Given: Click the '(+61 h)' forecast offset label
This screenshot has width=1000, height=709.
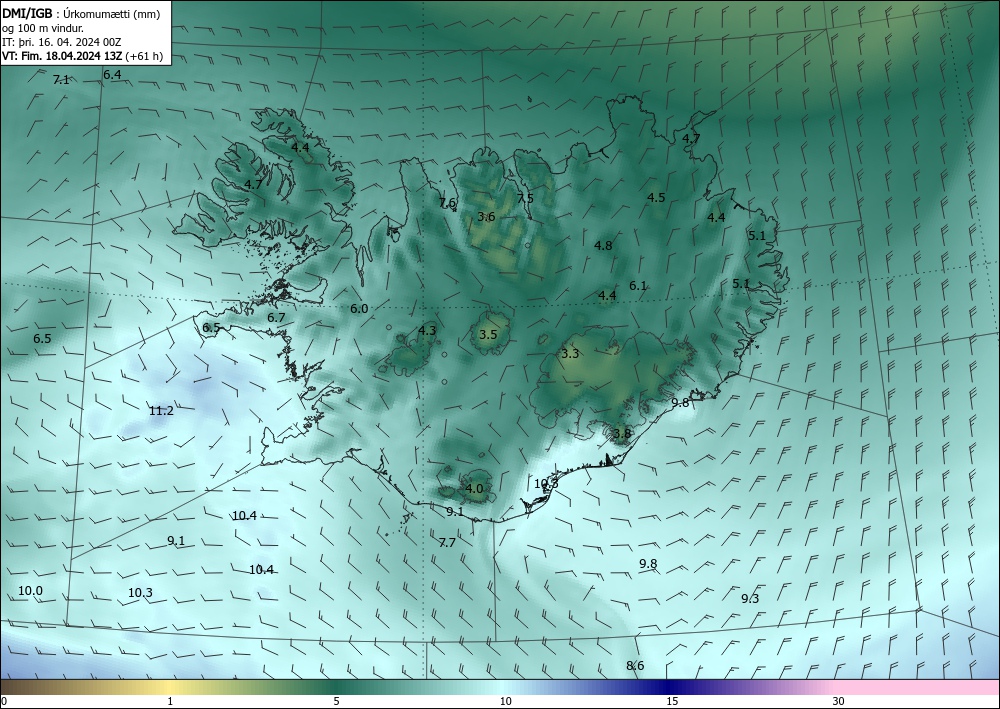Looking at the screenshot, I should (x=144, y=56).
